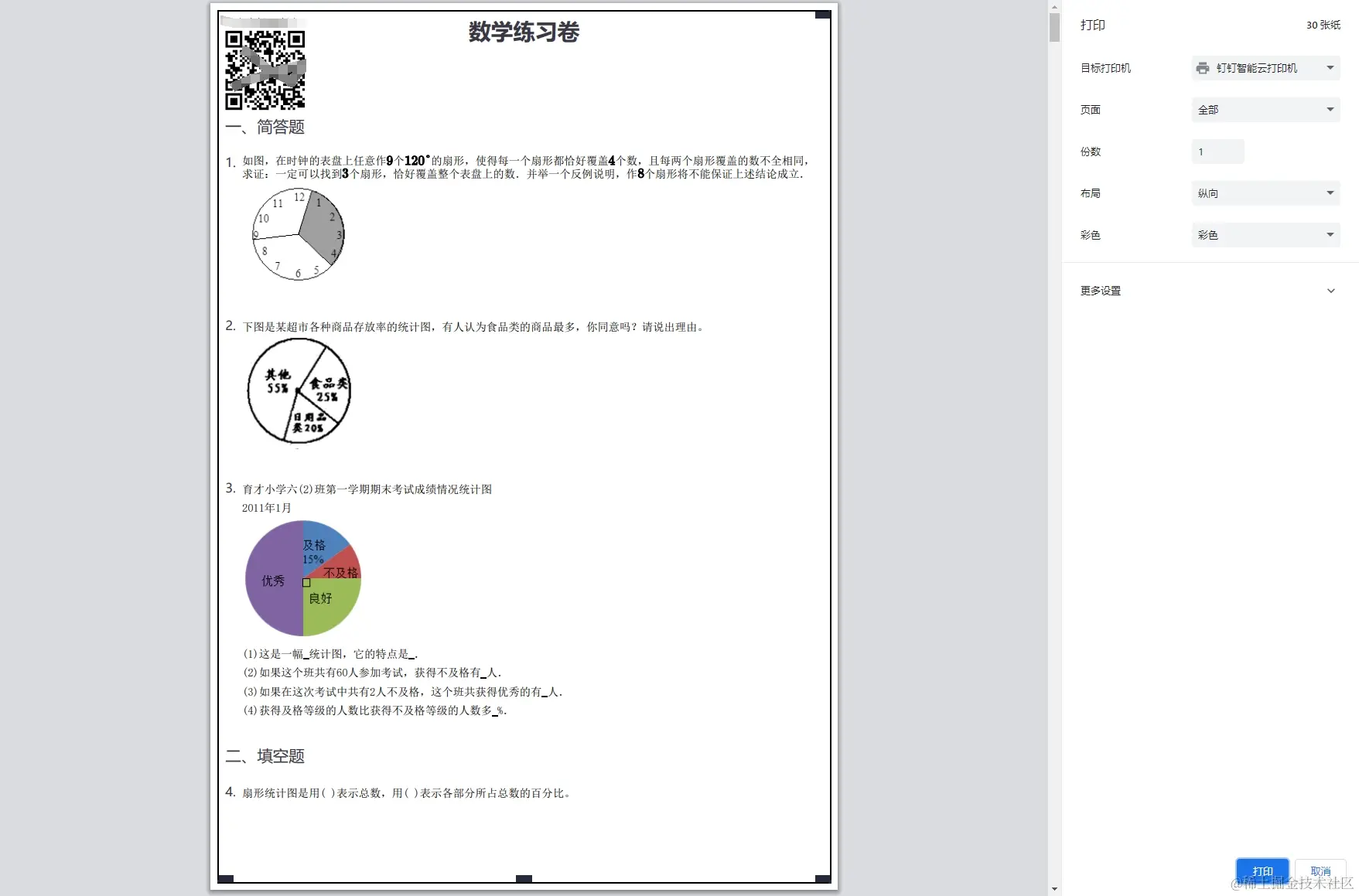Click the QR code at the document top
Image resolution: width=1359 pixels, height=896 pixels.
click(x=265, y=70)
